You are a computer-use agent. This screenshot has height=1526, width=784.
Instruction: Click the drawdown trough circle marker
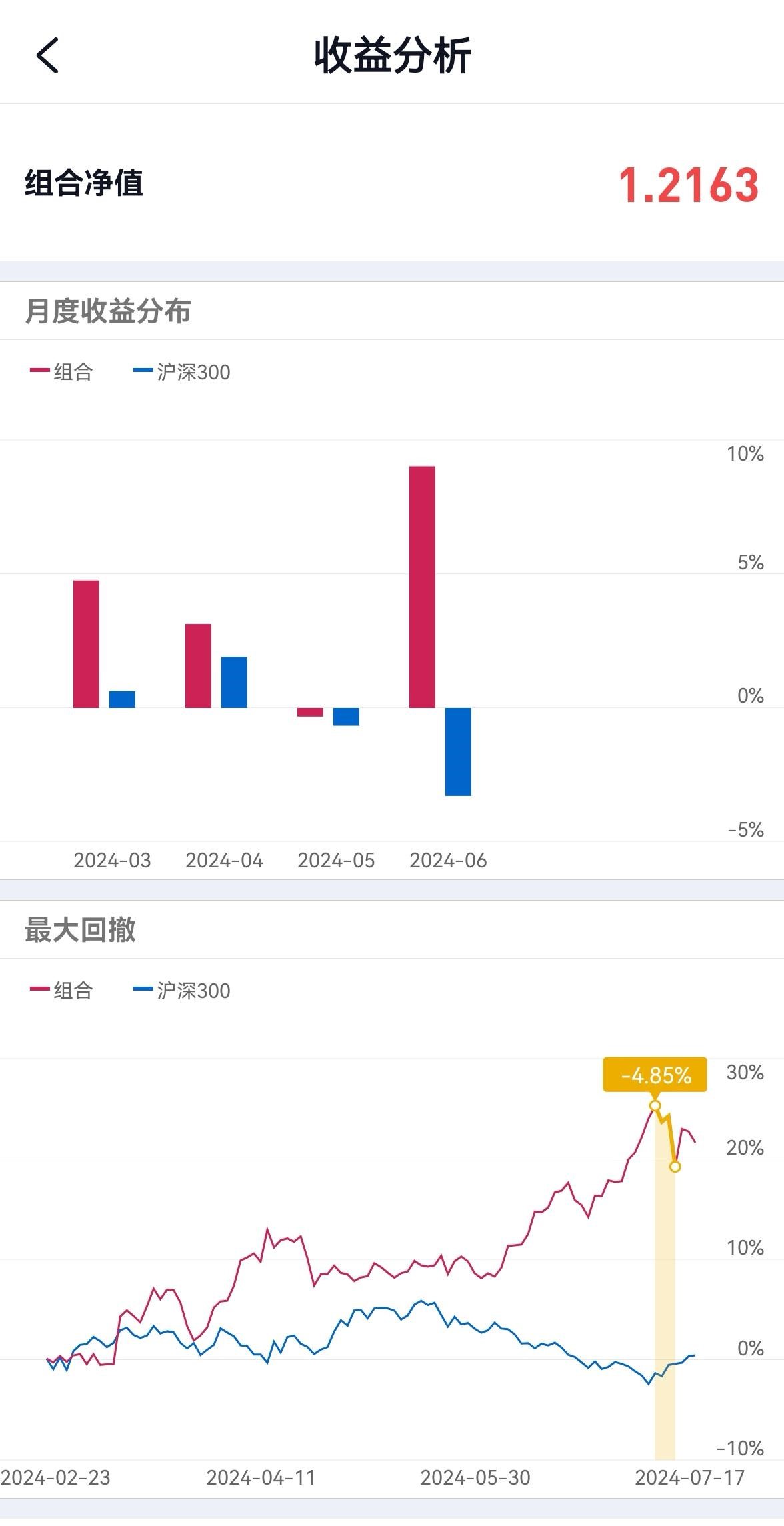(675, 1167)
